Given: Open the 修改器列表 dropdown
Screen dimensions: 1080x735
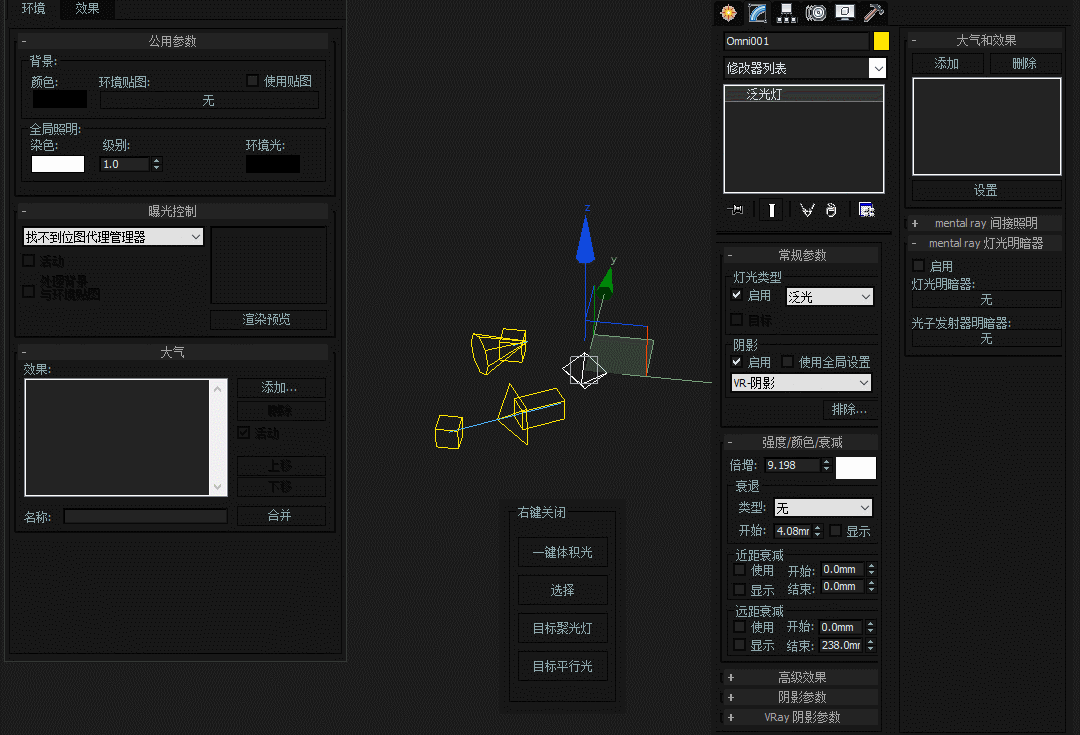Looking at the screenshot, I should [x=804, y=68].
